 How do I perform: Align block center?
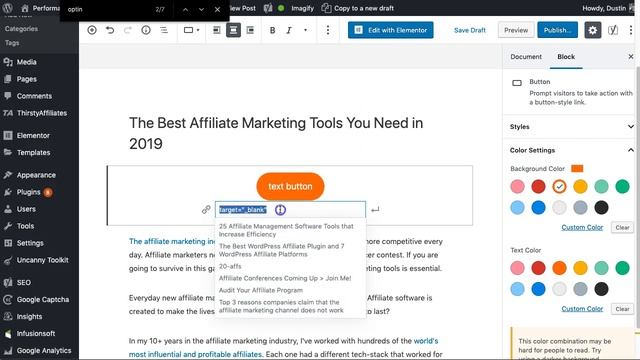233,30
